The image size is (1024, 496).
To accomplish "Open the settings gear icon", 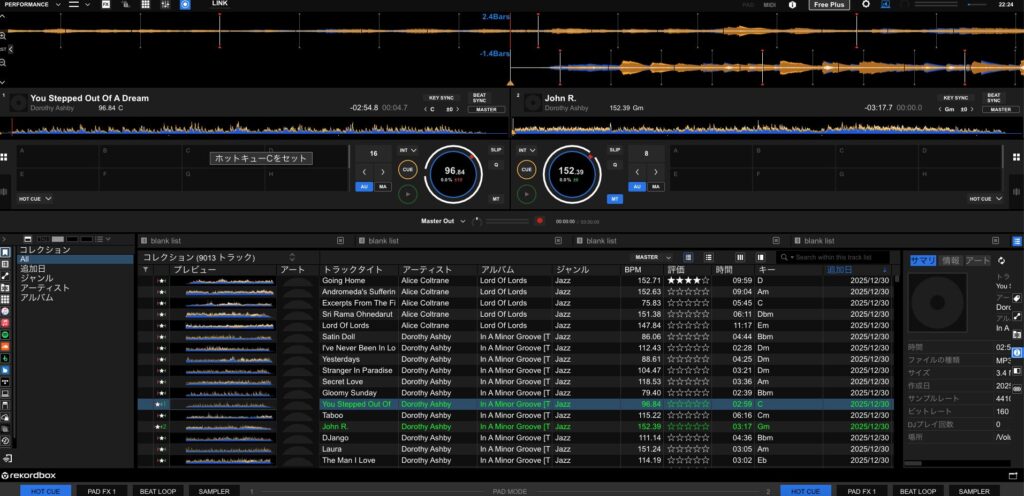I will pyautogui.click(x=866, y=5).
